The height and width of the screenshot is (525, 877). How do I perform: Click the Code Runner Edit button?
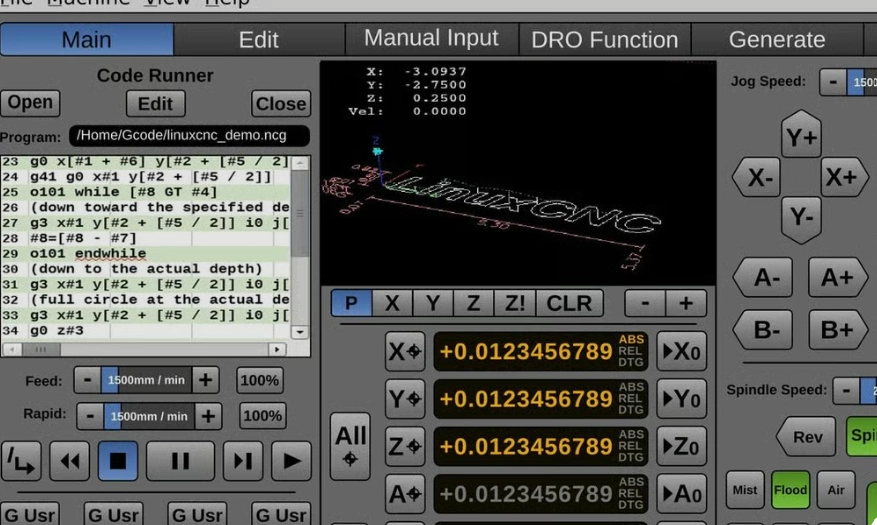pos(155,104)
